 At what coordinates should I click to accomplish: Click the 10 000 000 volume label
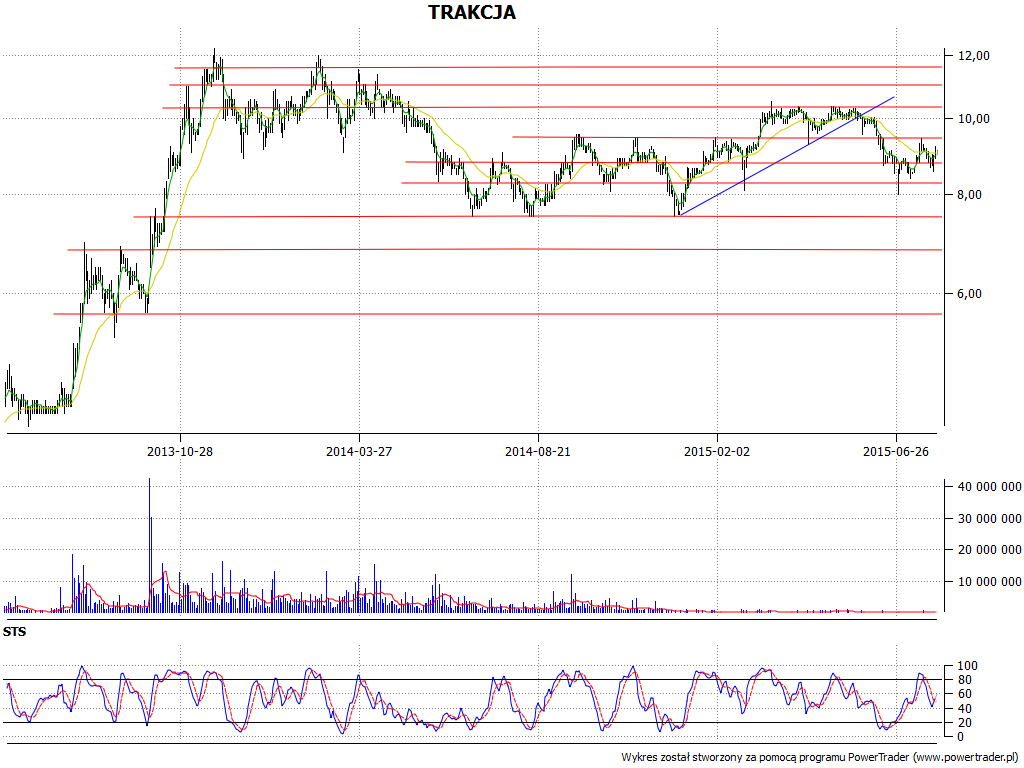pyautogui.click(x=988, y=581)
